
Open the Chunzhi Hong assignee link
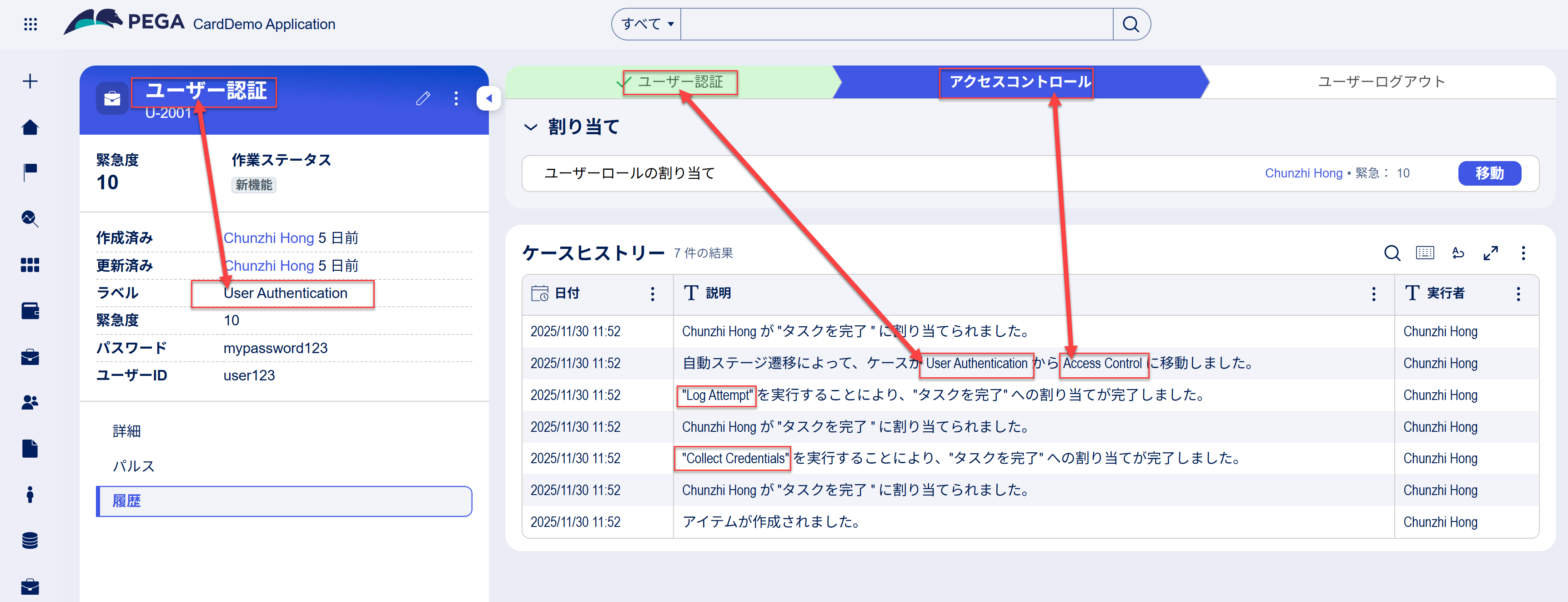pyautogui.click(x=1304, y=173)
